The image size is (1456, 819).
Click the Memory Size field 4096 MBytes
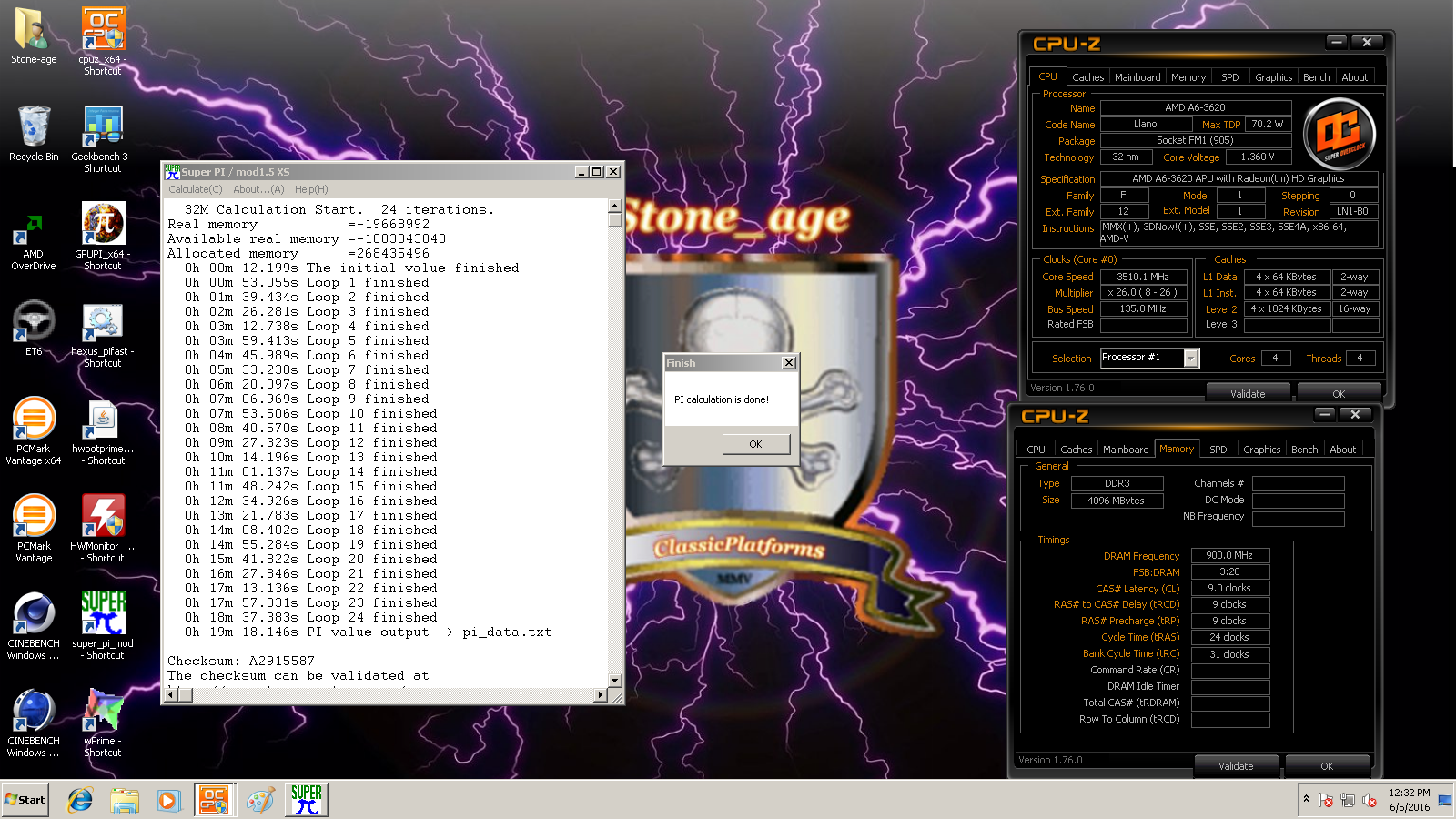click(x=1117, y=500)
